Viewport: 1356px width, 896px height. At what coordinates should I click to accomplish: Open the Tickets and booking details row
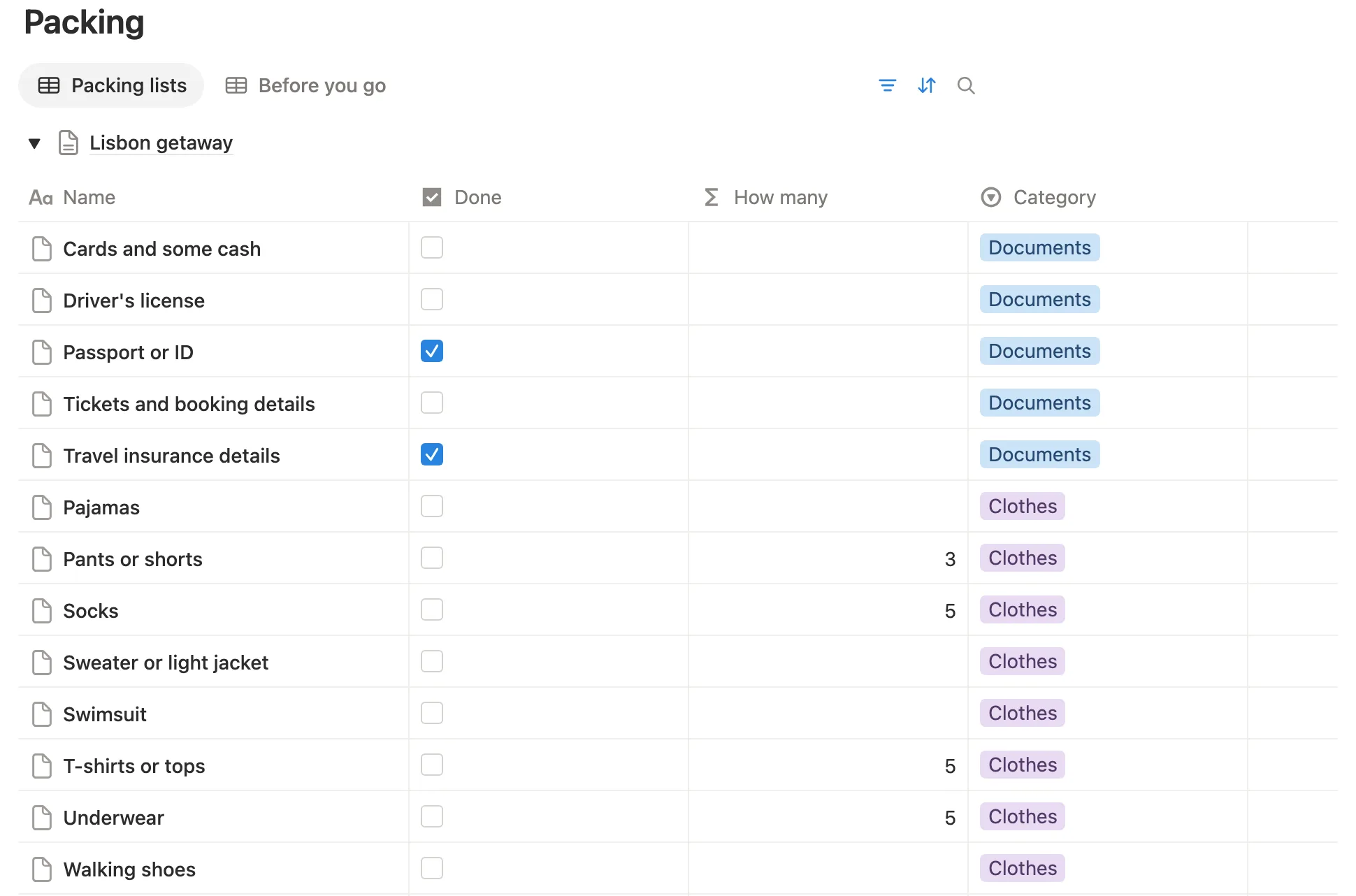[x=189, y=404]
